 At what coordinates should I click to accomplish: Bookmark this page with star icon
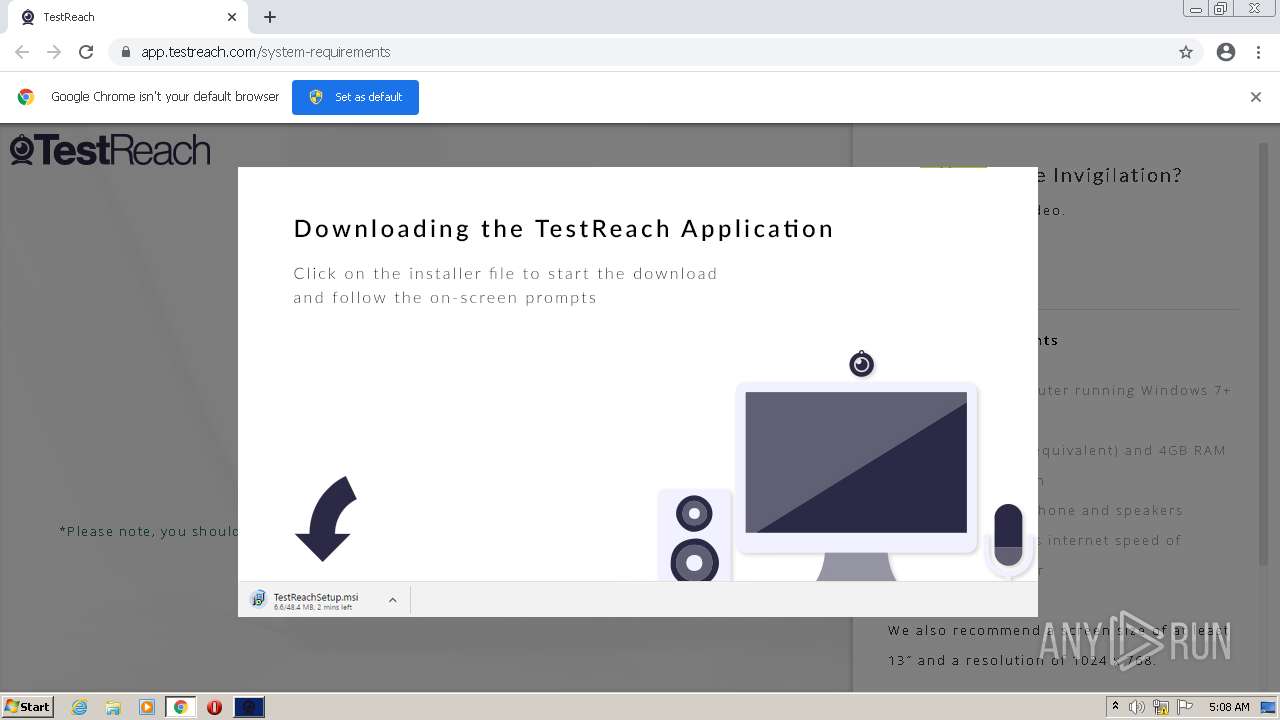coord(1186,52)
